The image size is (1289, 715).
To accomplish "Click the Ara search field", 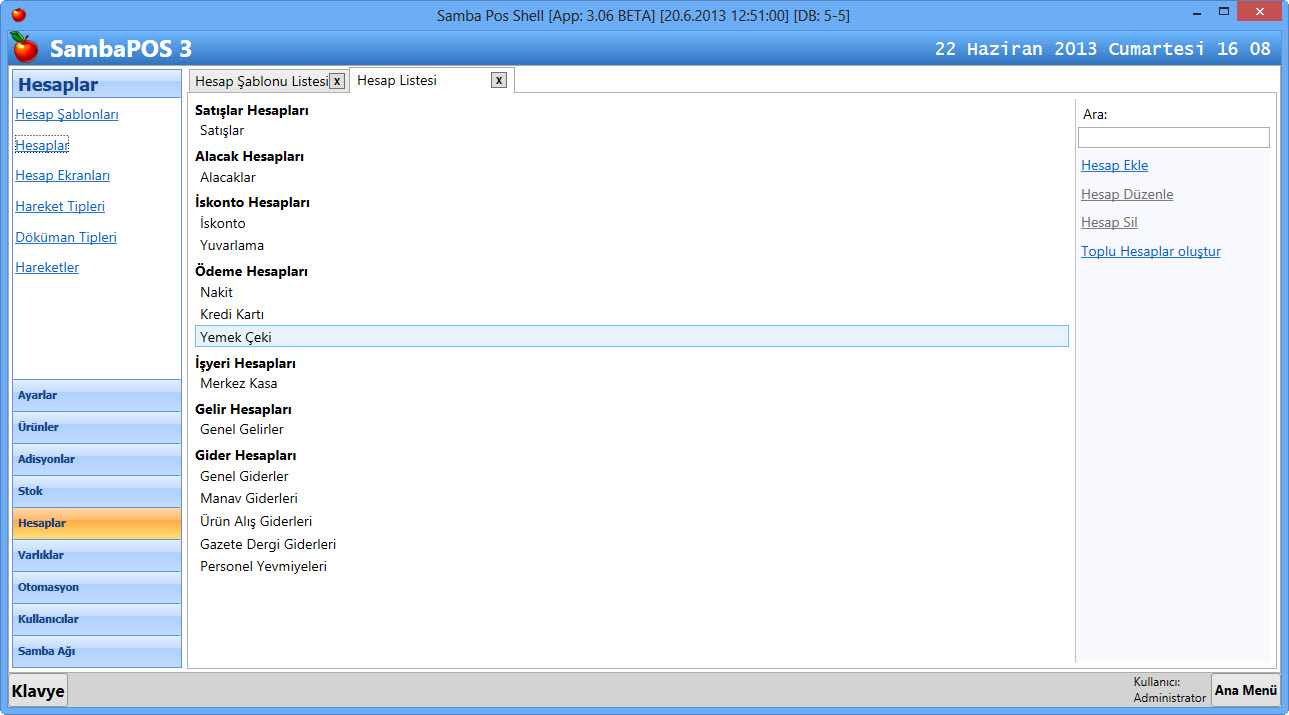I will coord(1173,138).
